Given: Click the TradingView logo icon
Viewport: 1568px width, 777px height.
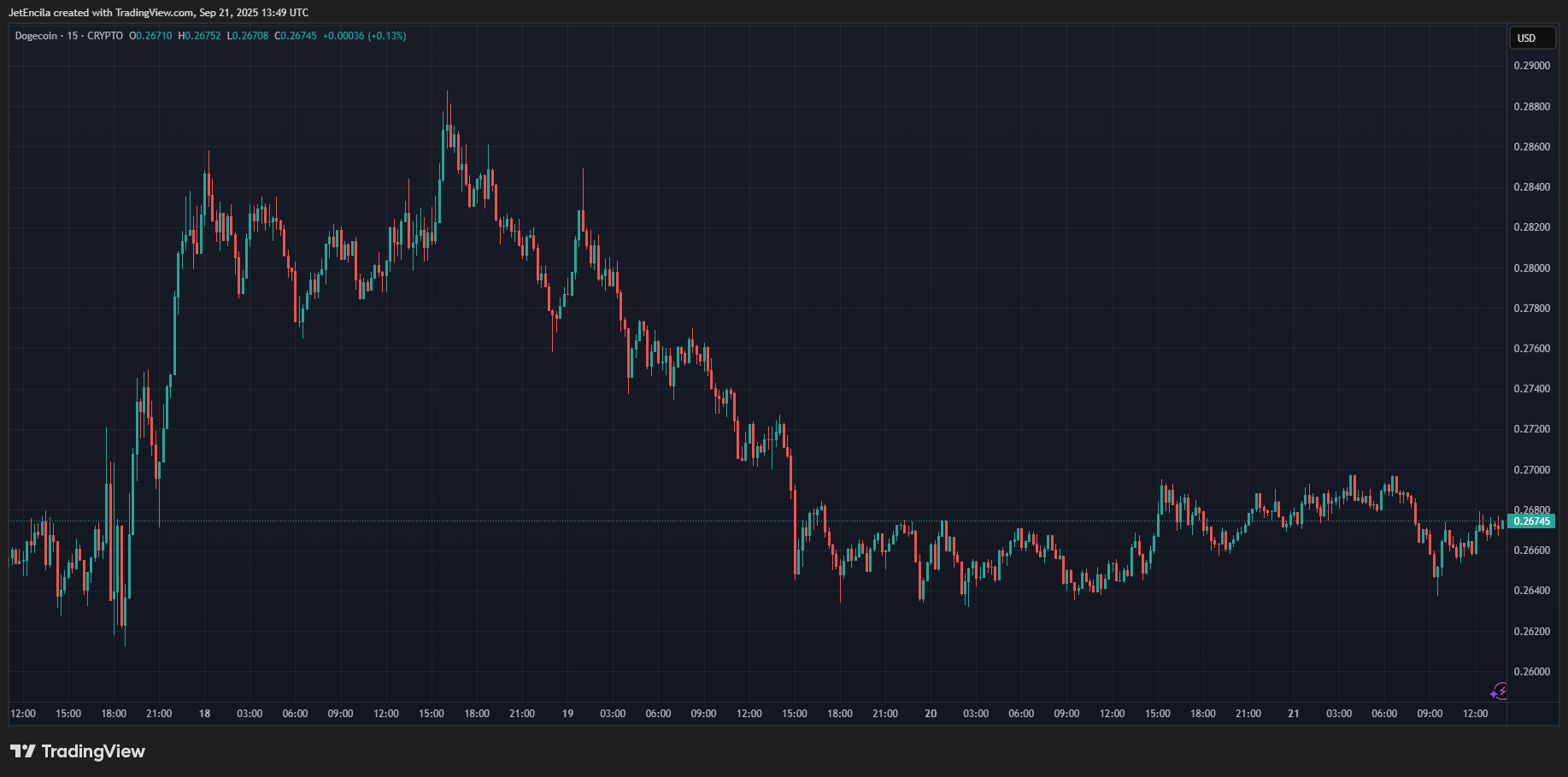Looking at the screenshot, I should (x=23, y=751).
